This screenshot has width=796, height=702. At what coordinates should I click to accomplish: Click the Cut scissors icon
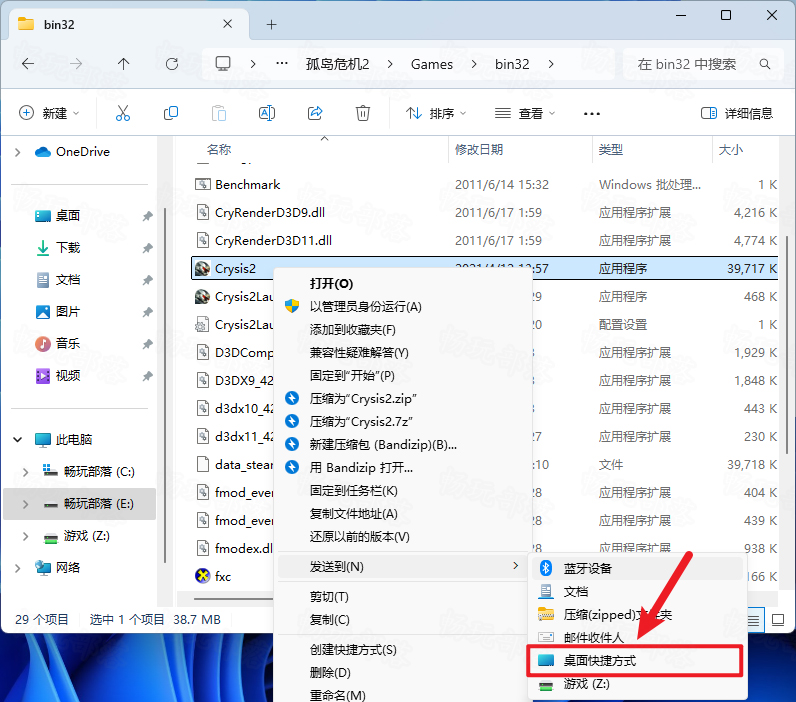point(122,113)
